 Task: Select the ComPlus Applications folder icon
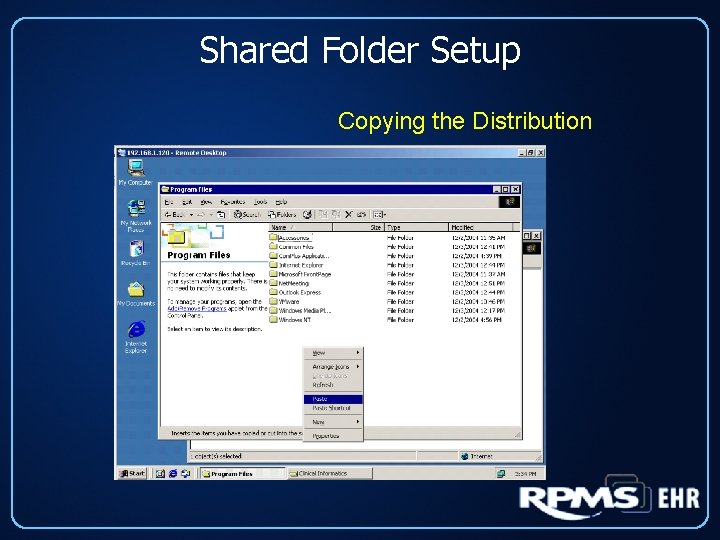(274, 256)
